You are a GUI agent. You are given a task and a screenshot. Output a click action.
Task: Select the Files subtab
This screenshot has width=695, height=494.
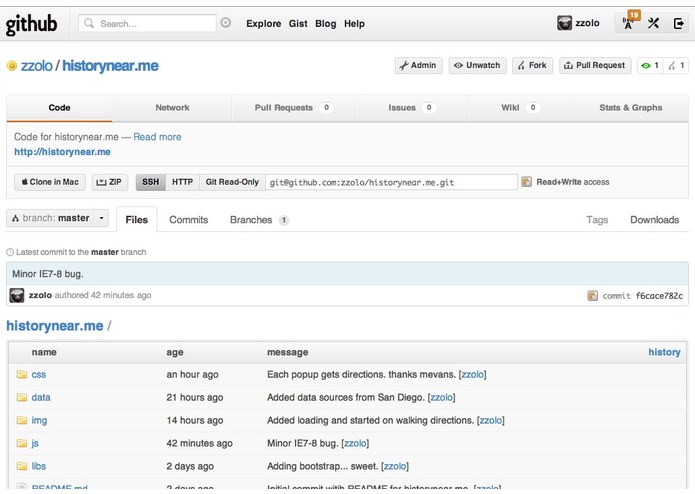137,220
